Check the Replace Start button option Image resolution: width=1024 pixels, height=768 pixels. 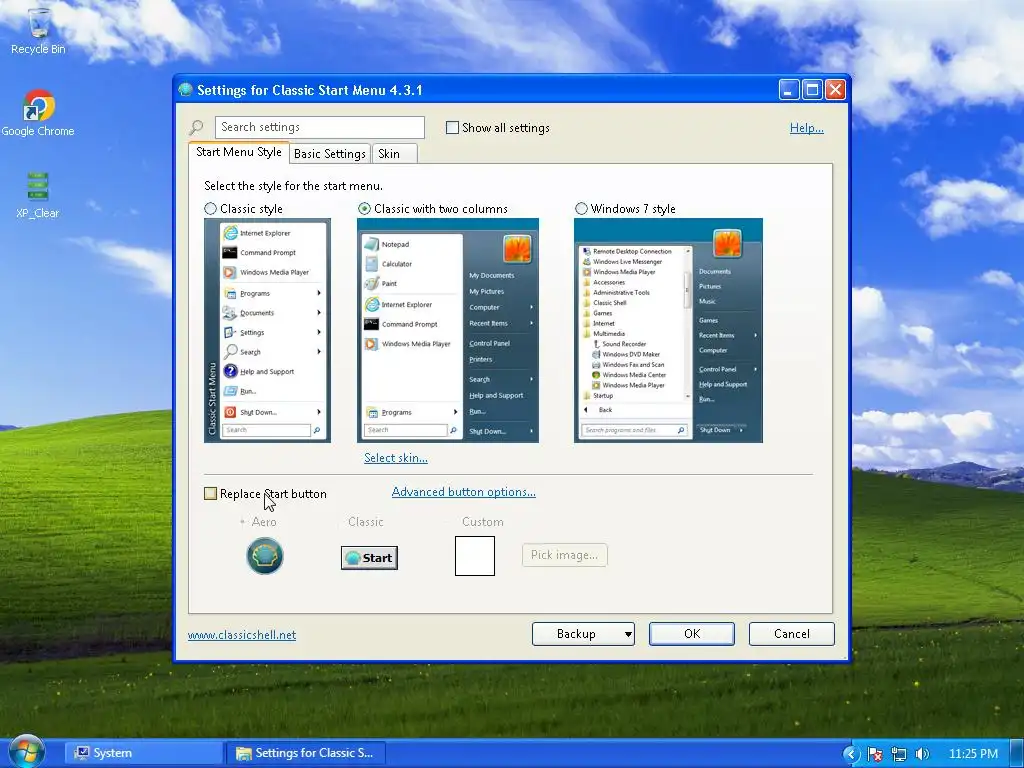pos(210,494)
